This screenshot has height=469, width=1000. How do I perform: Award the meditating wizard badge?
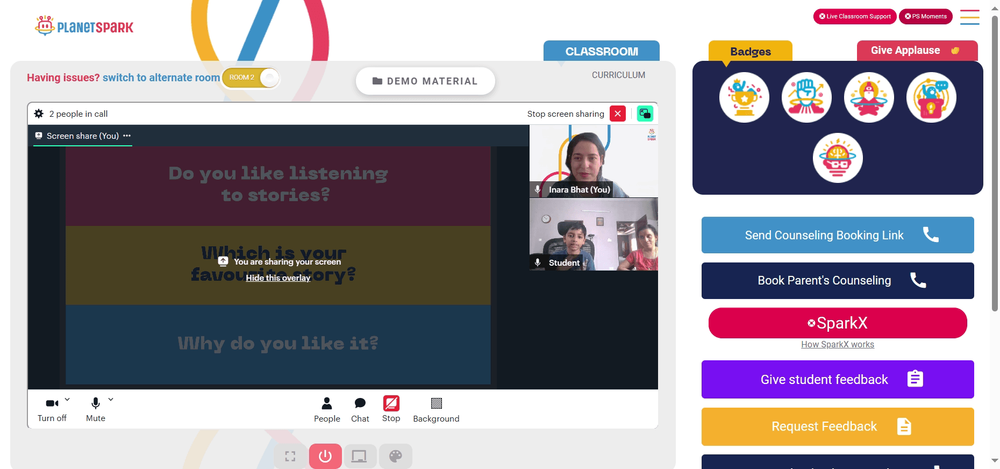[869, 97]
